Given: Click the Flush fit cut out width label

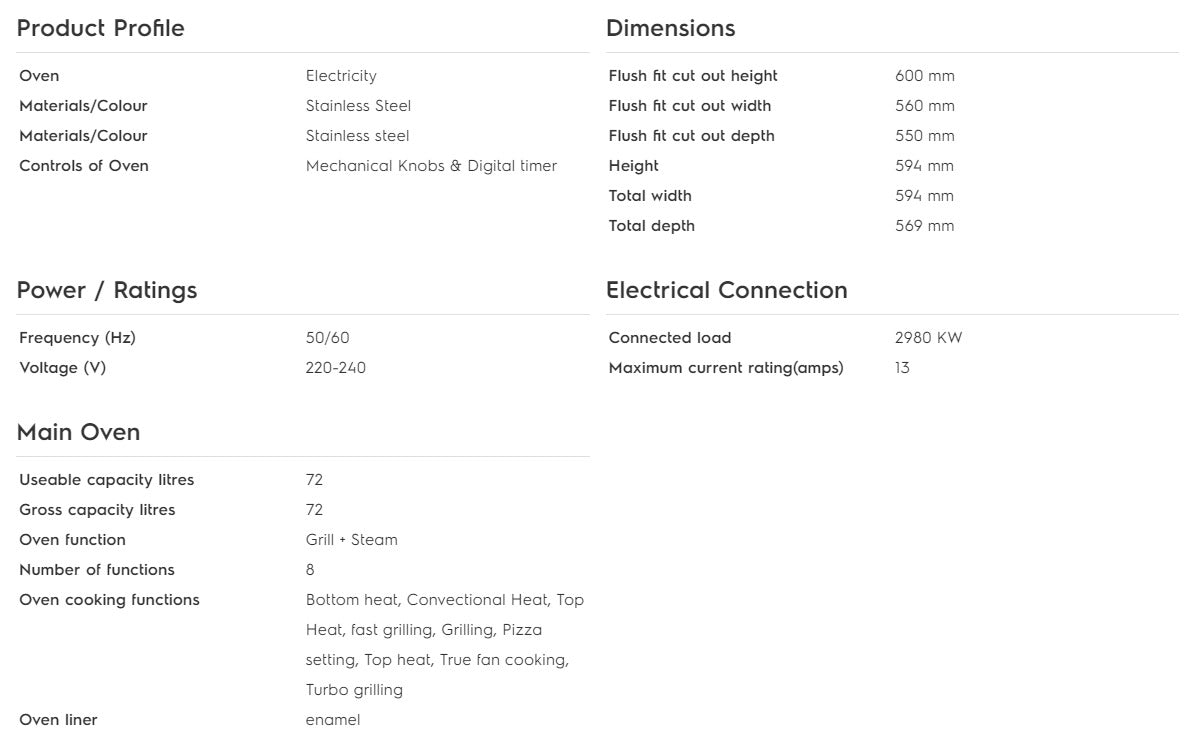Looking at the screenshot, I should [x=689, y=106].
